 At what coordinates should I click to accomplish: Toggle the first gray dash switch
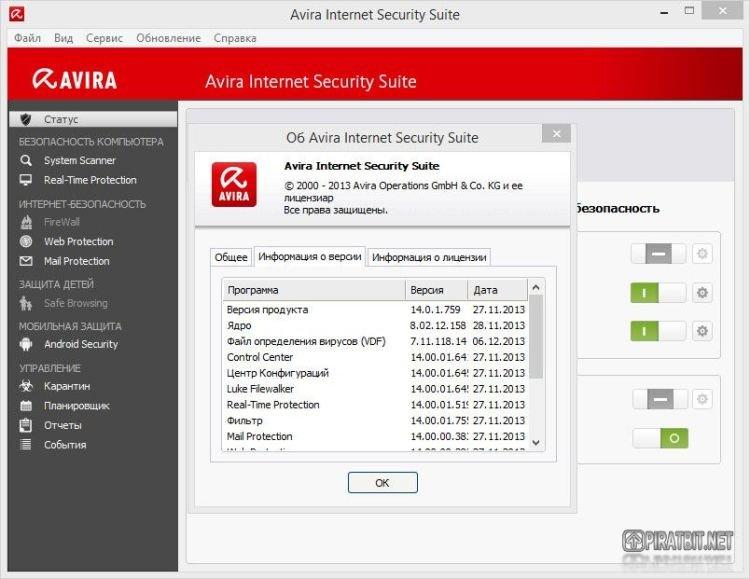658,254
